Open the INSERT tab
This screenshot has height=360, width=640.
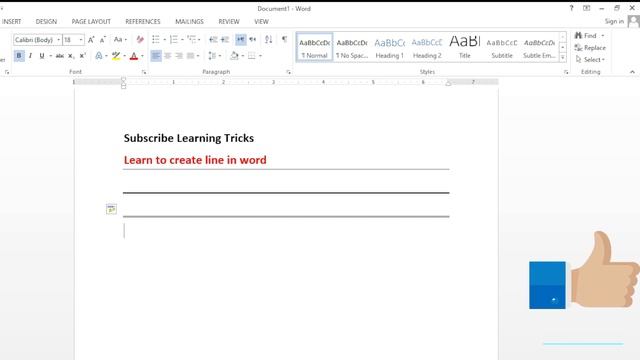[11, 21]
